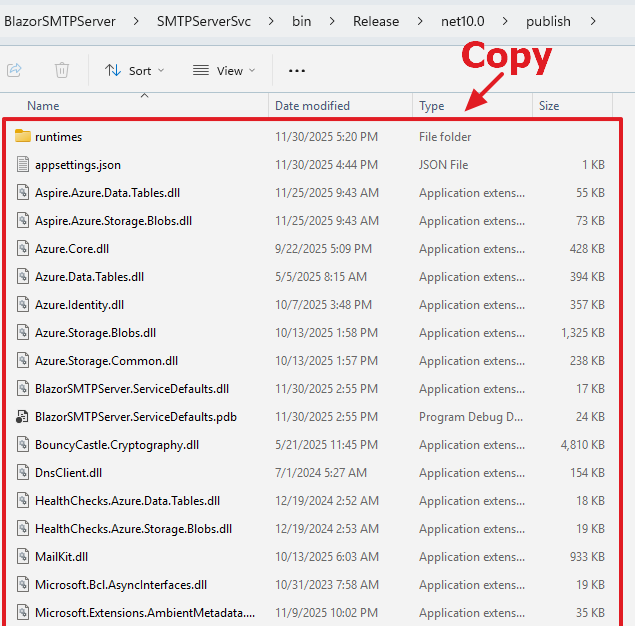Select the BouncyCastle.Cryptography.dll file name
635x626 pixels.
(x=117, y=445)
